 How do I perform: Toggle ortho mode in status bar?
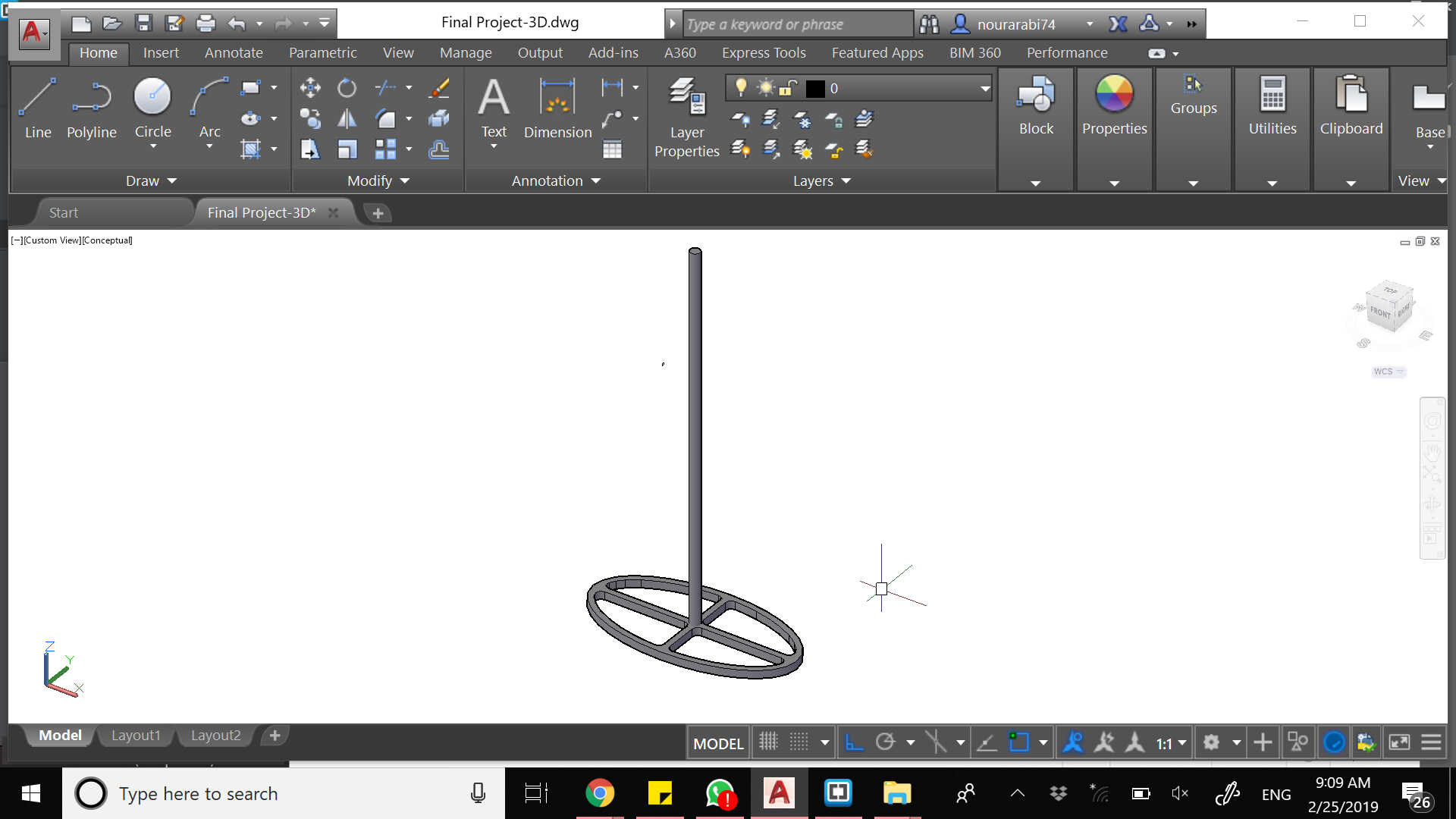click(854, 742)
